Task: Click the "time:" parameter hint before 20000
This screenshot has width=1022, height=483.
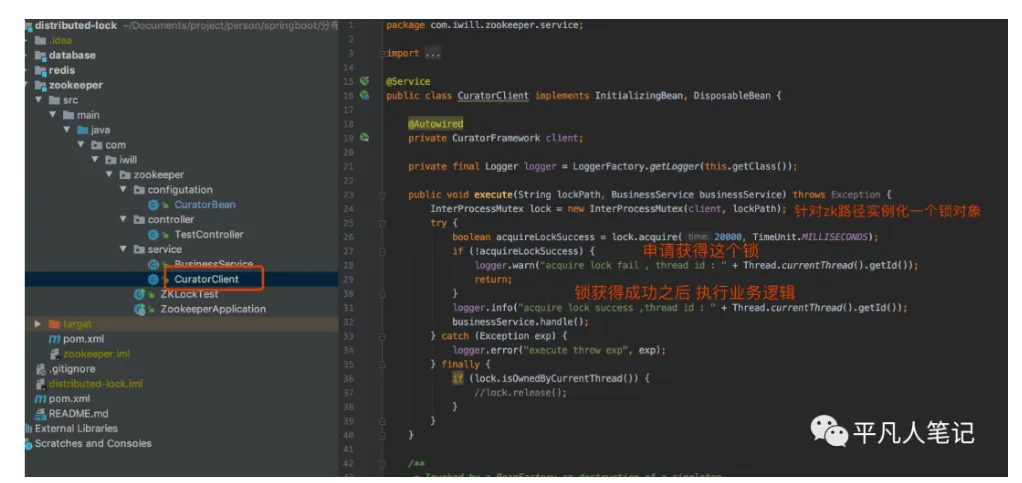Action: tap(698, 237)
